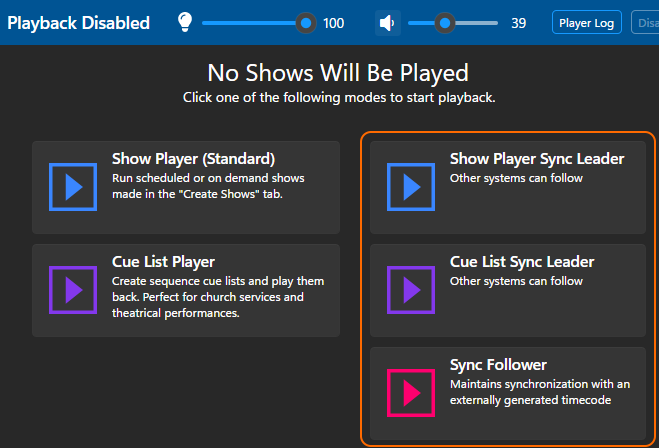Screen dimensions: 659x448
Task: Click the brightness value 100
Action: pyautogui.click(x=333, y=23)
